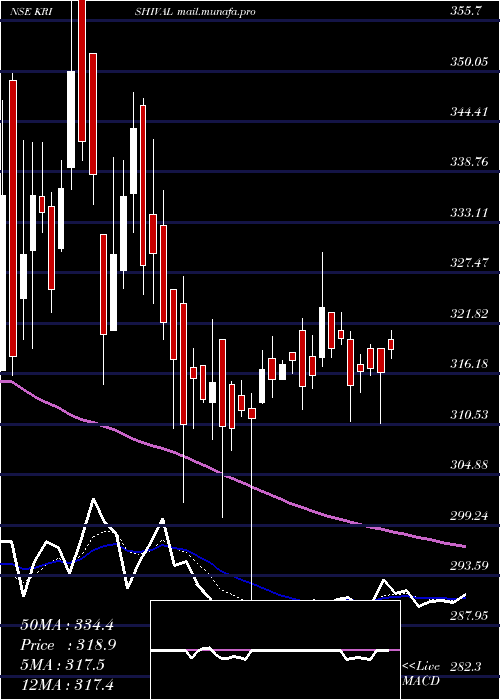
Task: Click the 350.05 price axis label
Action: tap(469, 62)
